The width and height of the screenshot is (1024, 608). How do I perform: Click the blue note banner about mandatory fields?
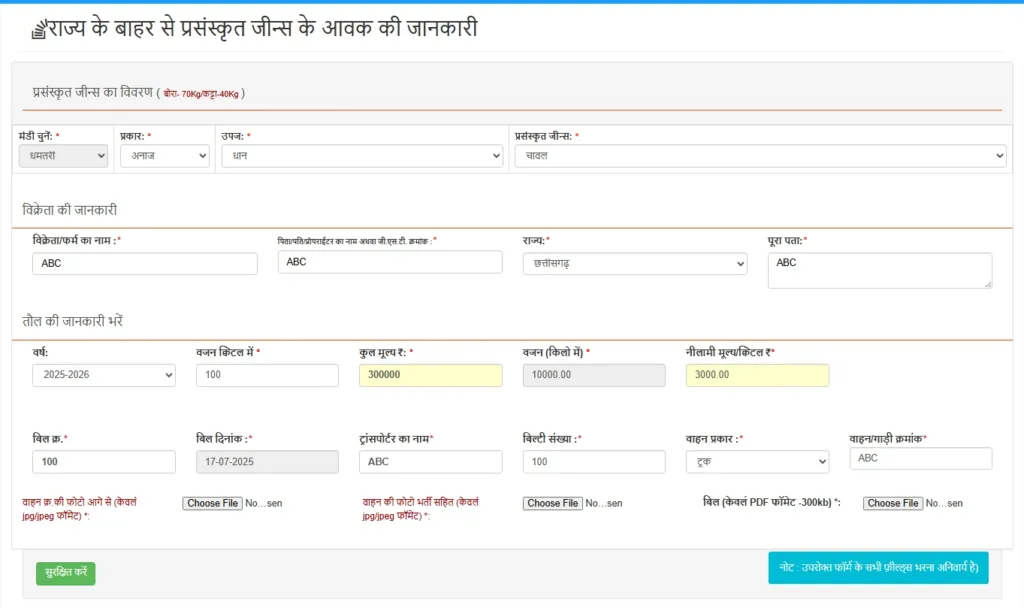[878, 568]
